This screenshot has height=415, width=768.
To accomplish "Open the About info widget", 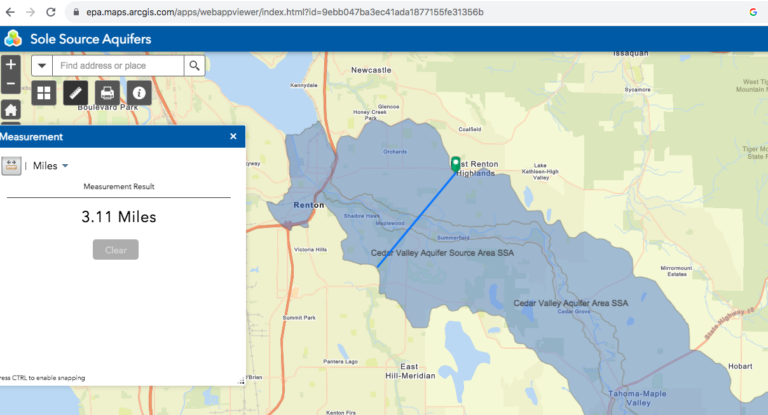I will point(139,93).
